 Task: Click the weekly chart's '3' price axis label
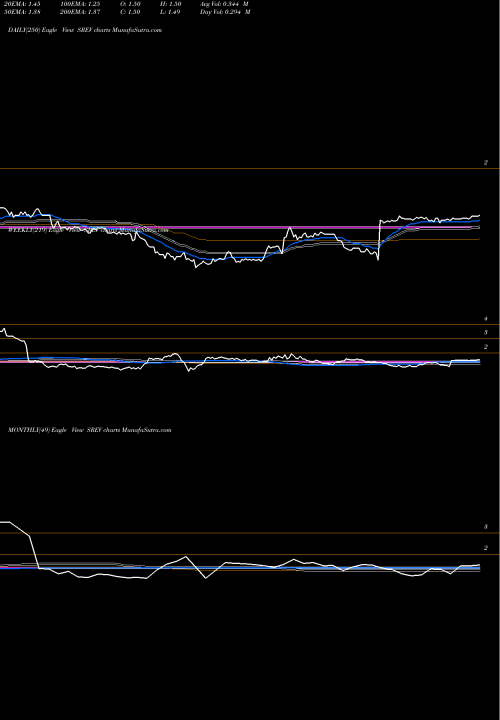coord(486,332)
